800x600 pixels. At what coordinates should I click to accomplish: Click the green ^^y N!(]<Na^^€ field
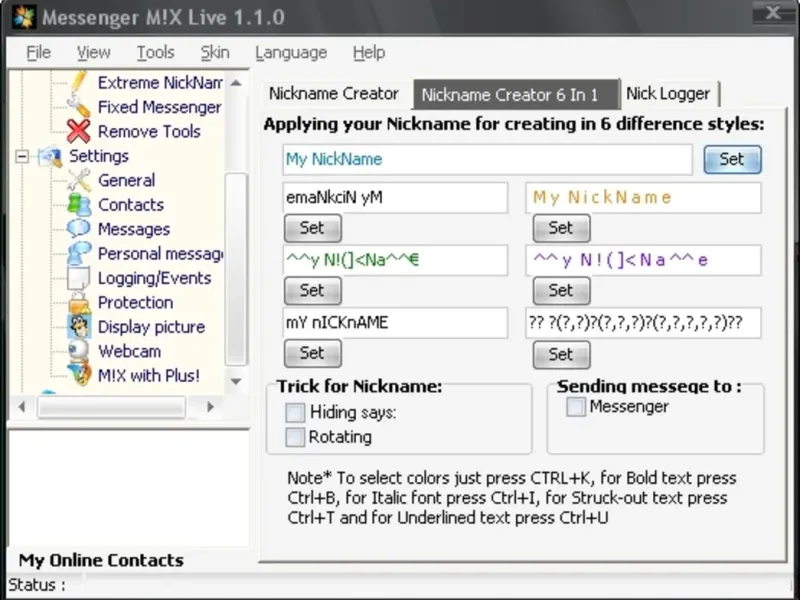point(395,260)
